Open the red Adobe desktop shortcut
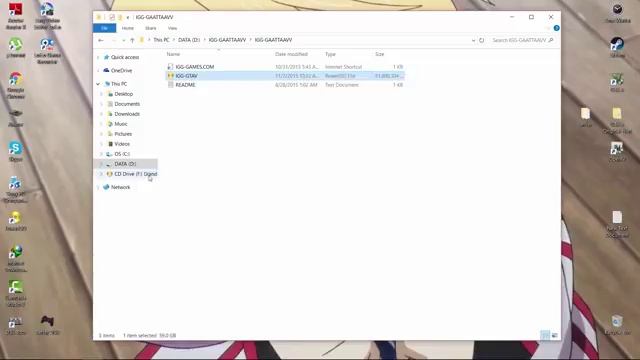Viewport: 640px width, 360px height. (16, 16)
